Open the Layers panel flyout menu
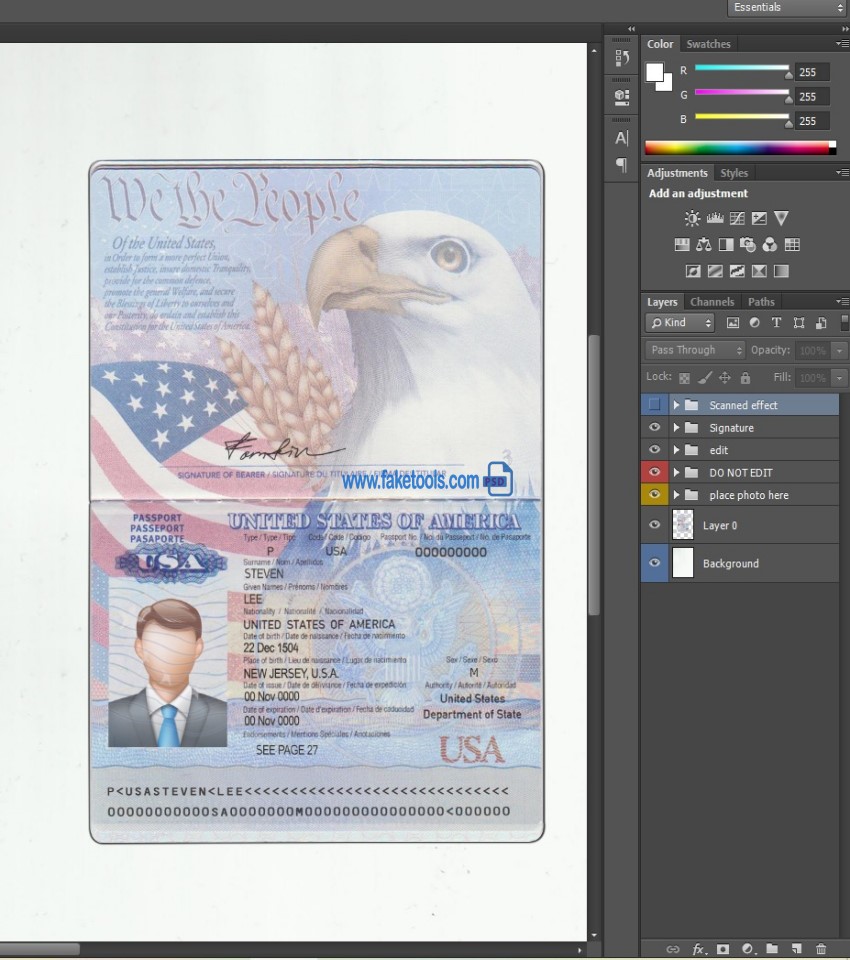This screenshot has height=960, width=850. pyautogui.click(x=843, y=301)
